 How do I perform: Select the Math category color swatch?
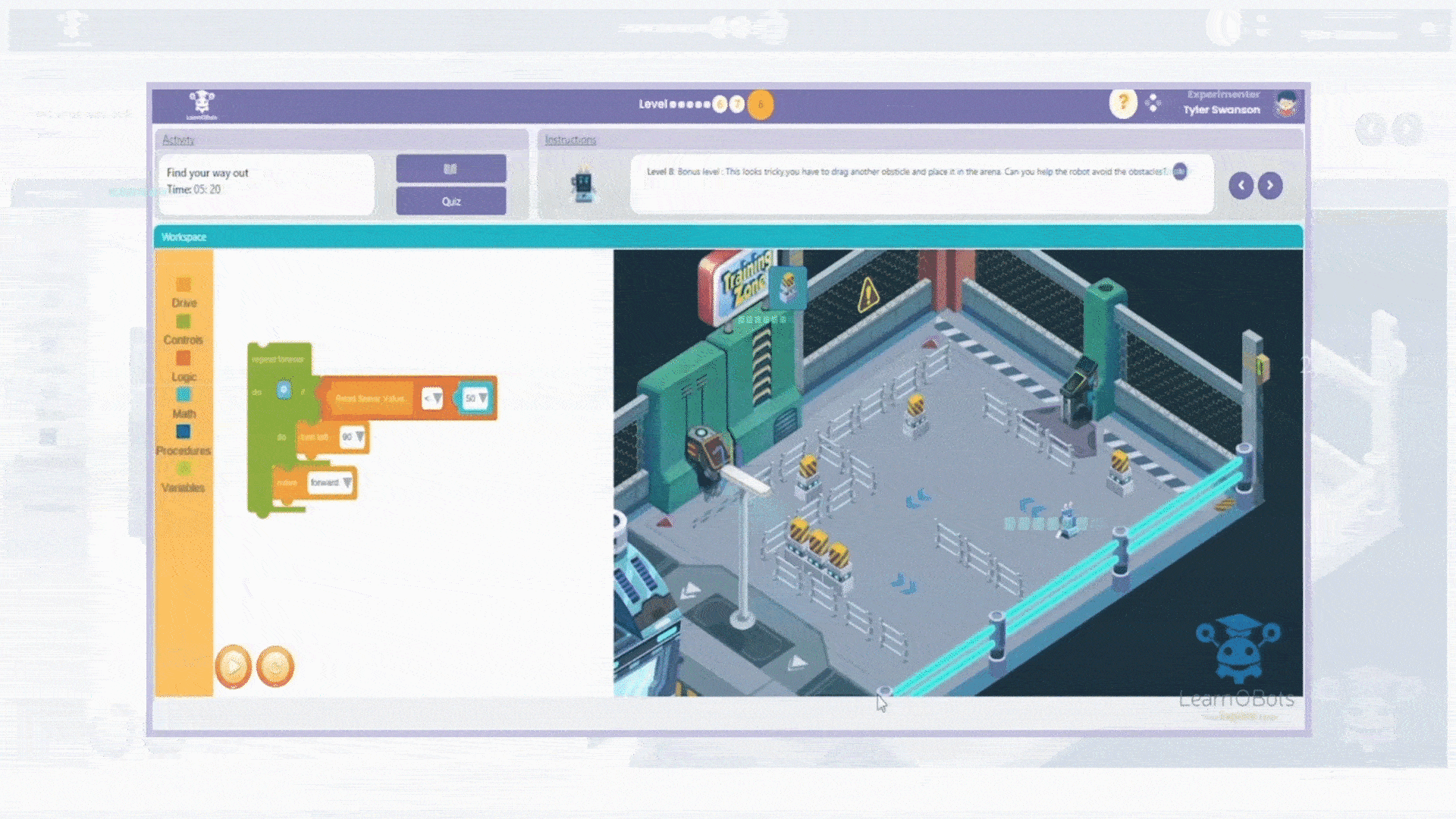[x=184, y=394]
